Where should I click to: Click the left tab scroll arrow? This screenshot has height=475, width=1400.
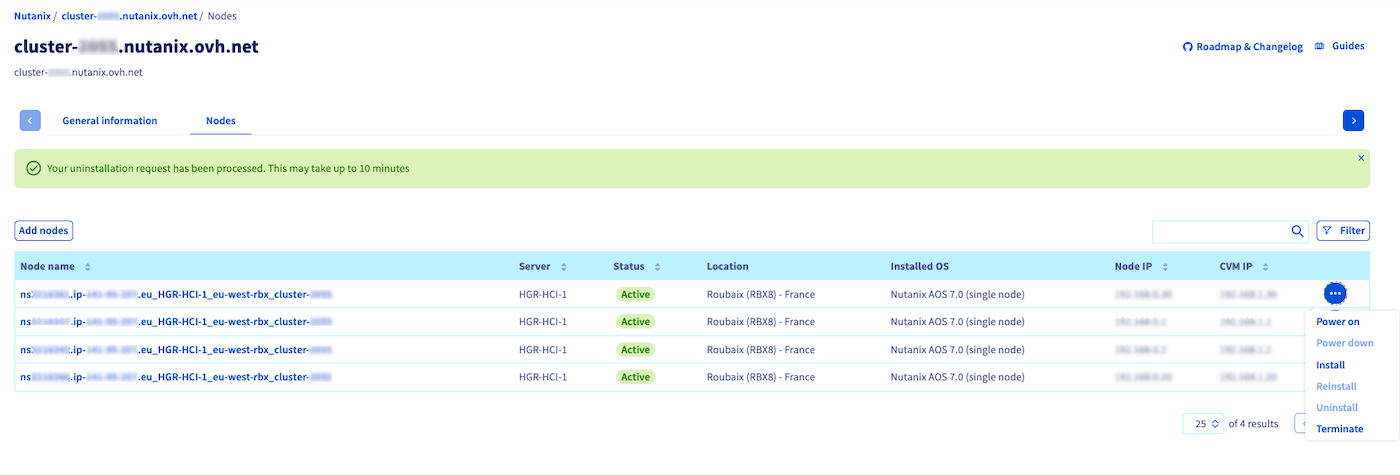(x=30, y=120)
